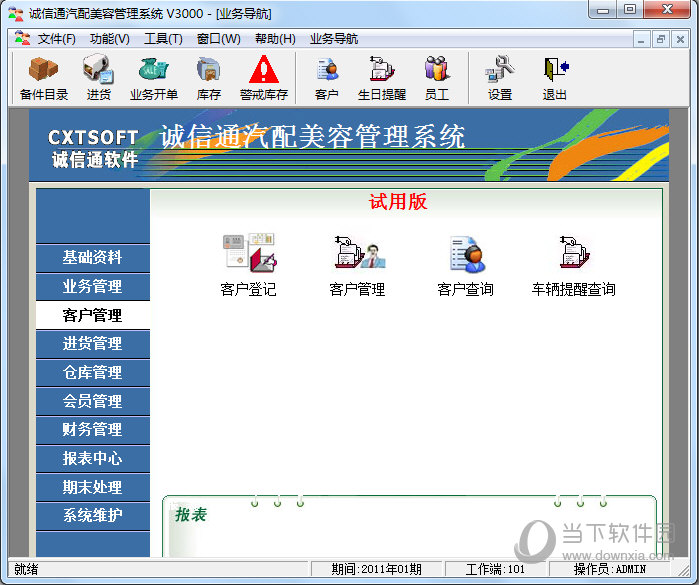The width and height of the screenshot is (699, 585).
Task: Open the 功能(V) menu
Action: 110,39
